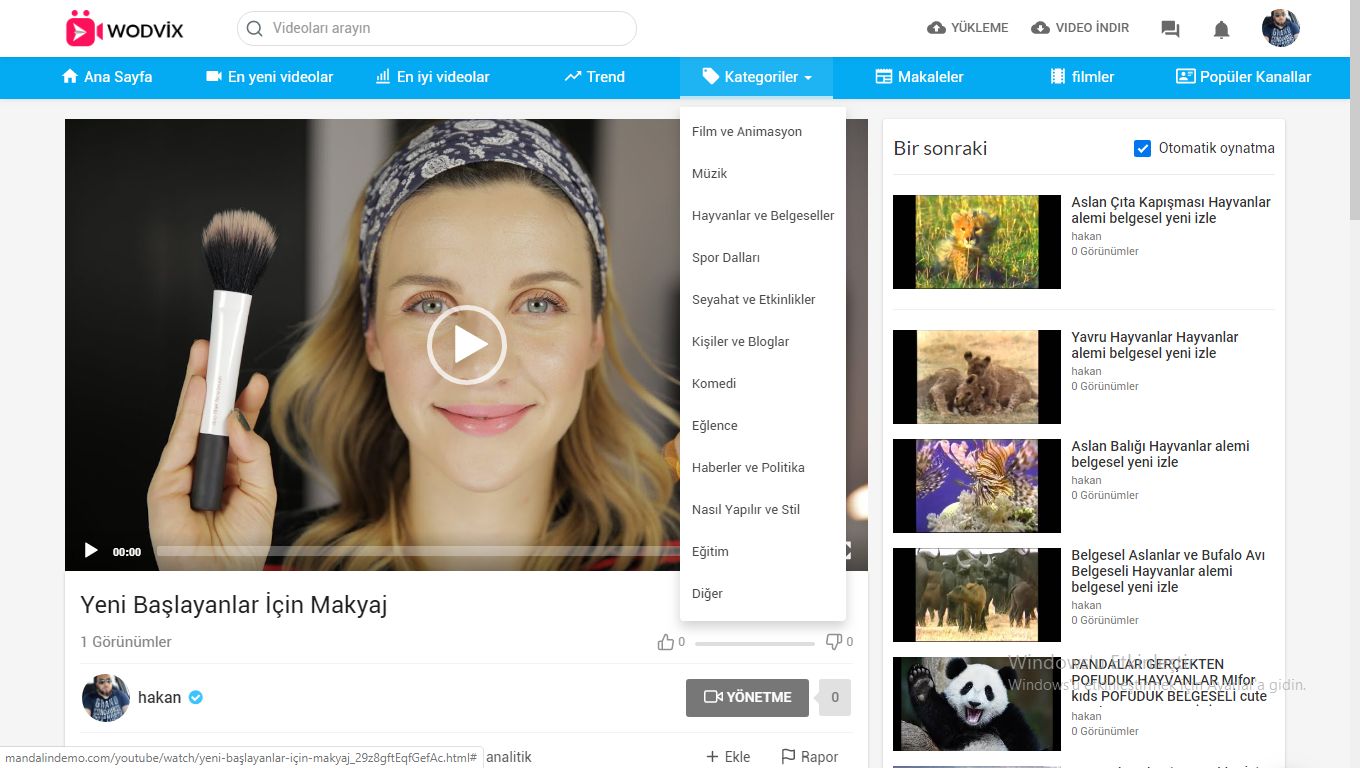Viewport: 1360px width, 768px height.
Task: Click the Rapor flag icon
Action: pyautogui.click(x=788, y=757)
